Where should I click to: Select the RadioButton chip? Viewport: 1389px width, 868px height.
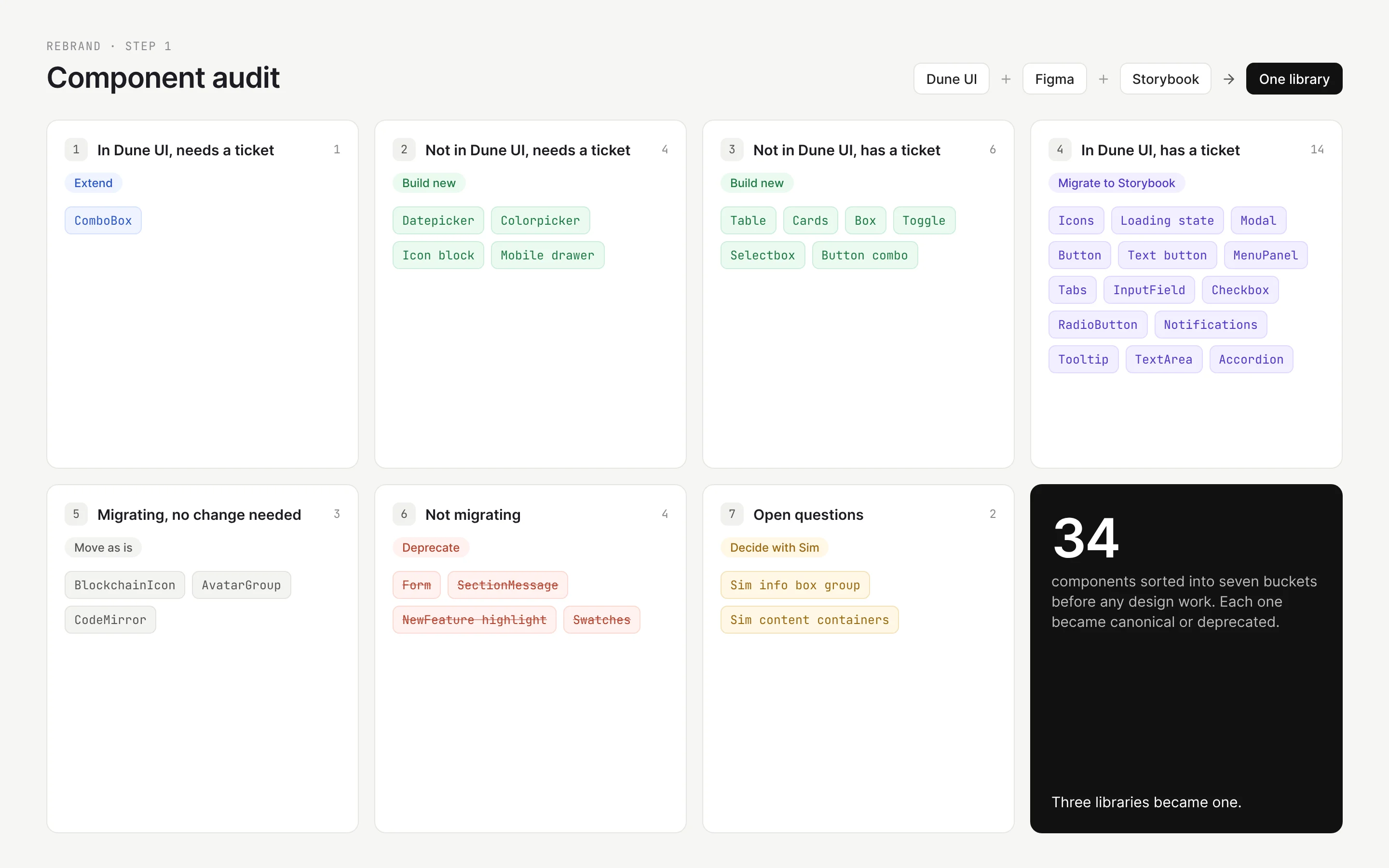[1098, 325]
